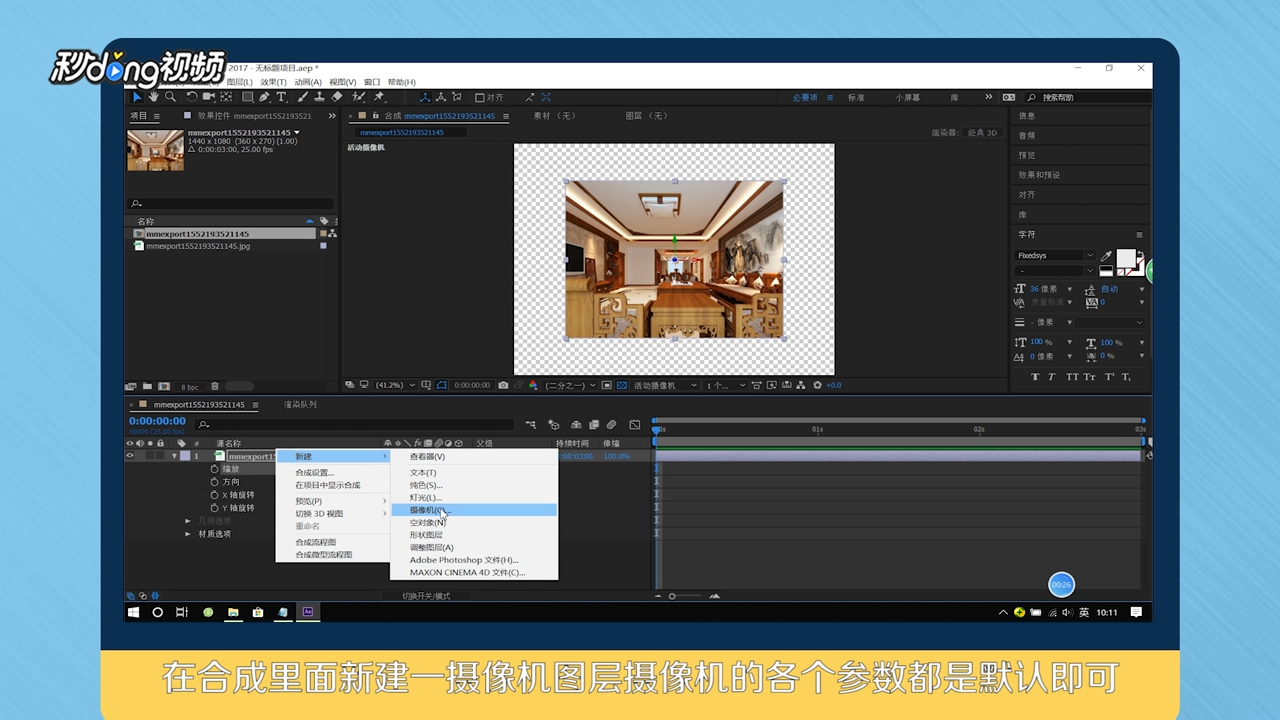Select the Eraser tool
The height and width of the screenshot is (720, 1280).
click(x=337, y=97)
